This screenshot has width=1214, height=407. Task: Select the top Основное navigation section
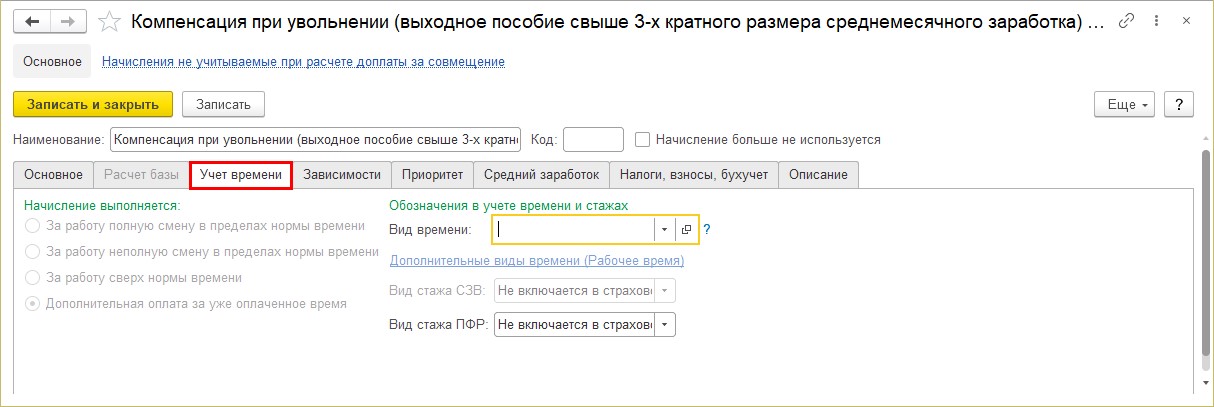point(52,62)
